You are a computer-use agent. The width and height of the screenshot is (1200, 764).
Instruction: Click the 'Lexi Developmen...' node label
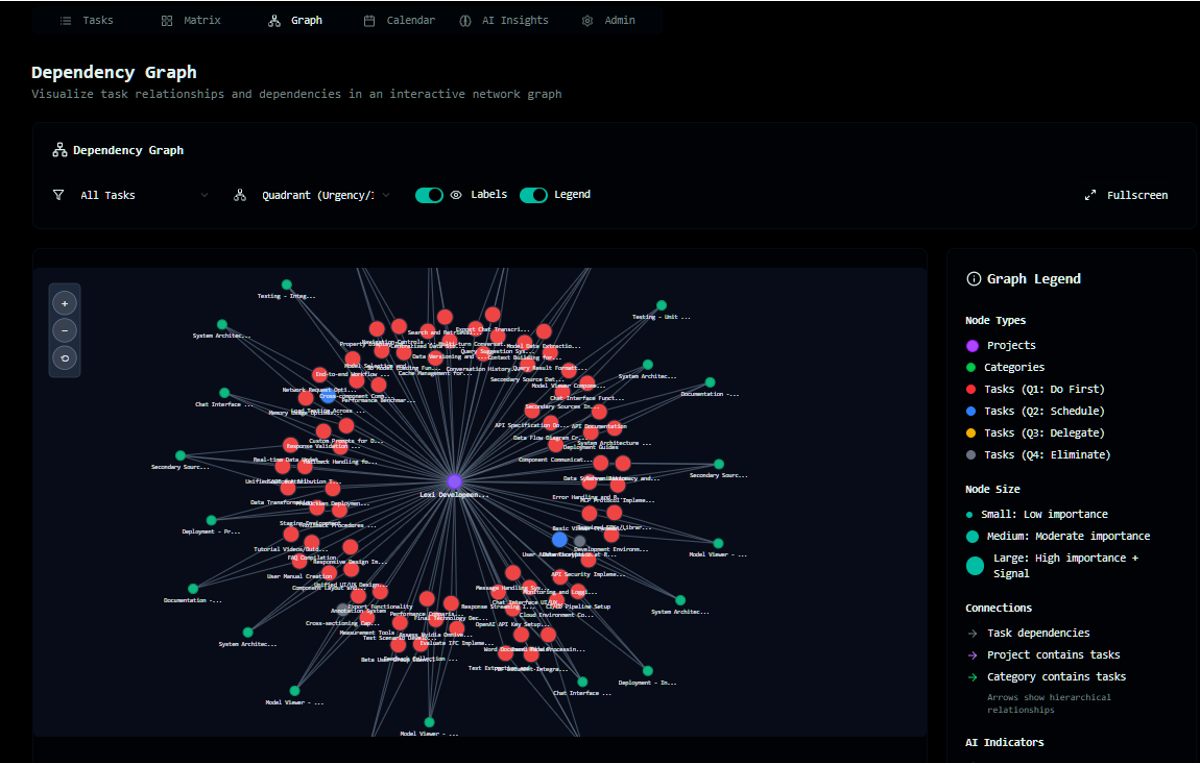point(454,494)
